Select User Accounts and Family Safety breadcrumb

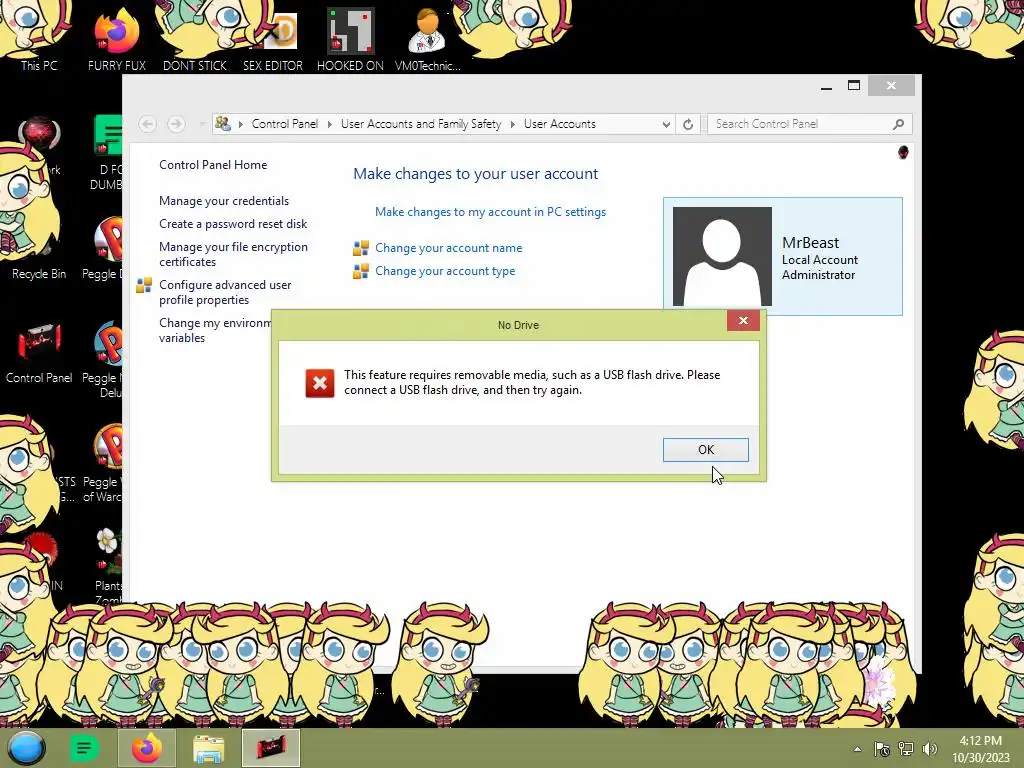coord(421,124)
